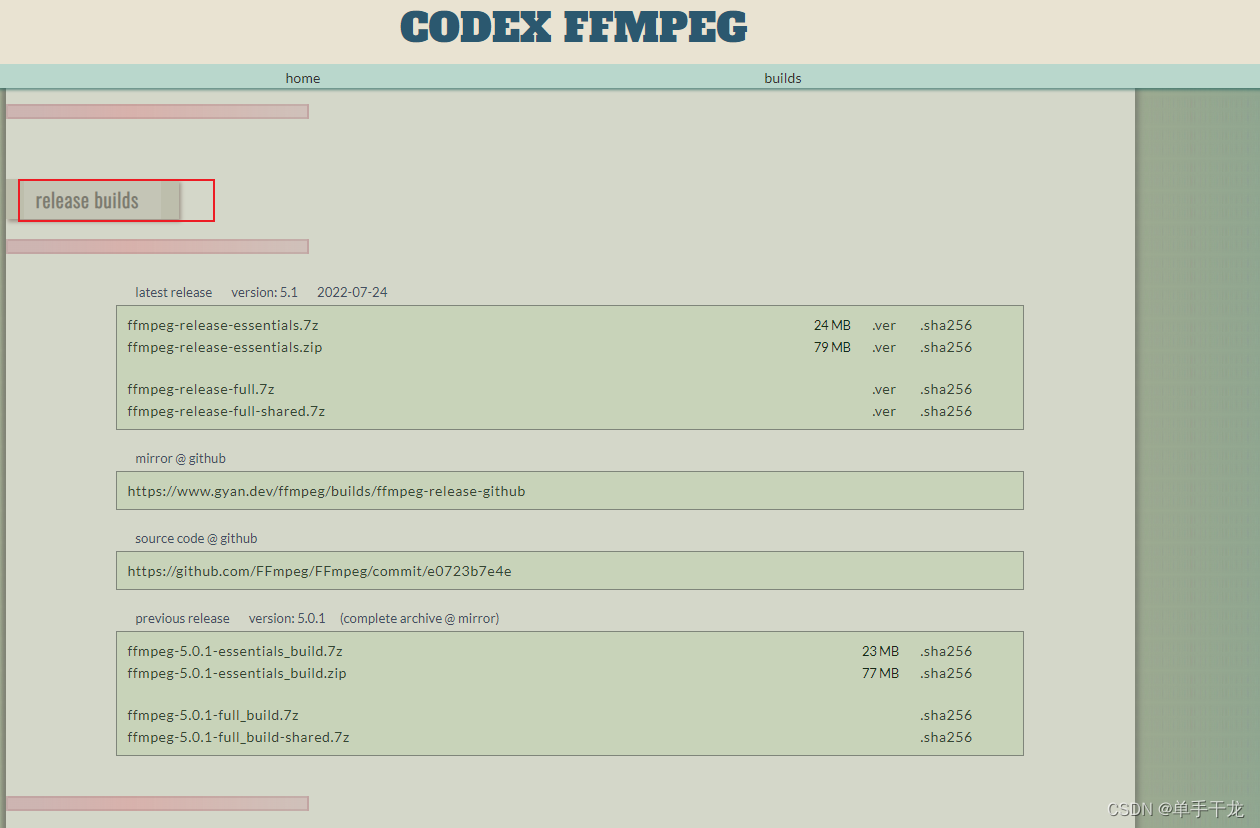Click the 'source code @ github' label
This screenshot has width=1260, height=828.
click(196, 538)
